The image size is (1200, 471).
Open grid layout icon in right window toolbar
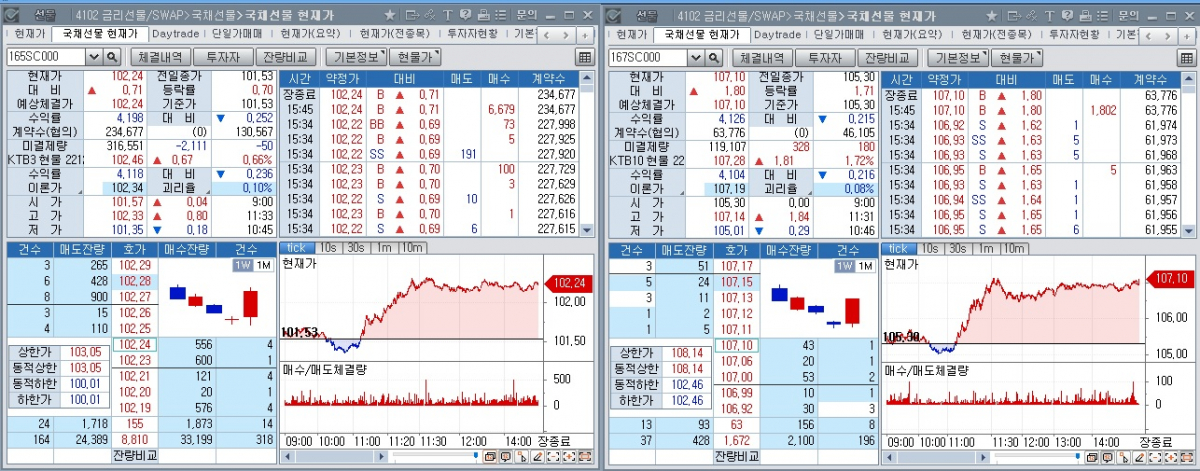tap(1188, 58)
